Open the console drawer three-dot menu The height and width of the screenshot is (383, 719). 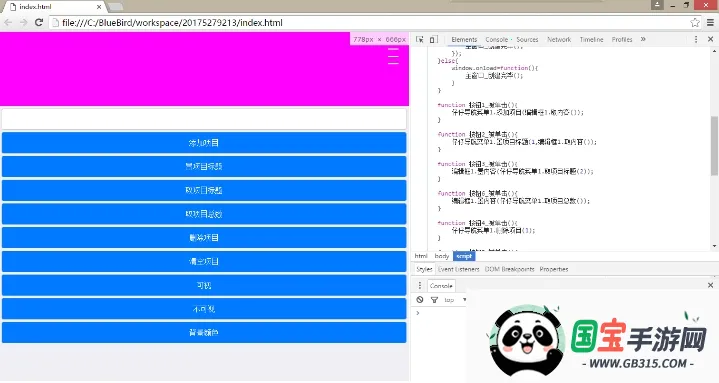(420, 286)
